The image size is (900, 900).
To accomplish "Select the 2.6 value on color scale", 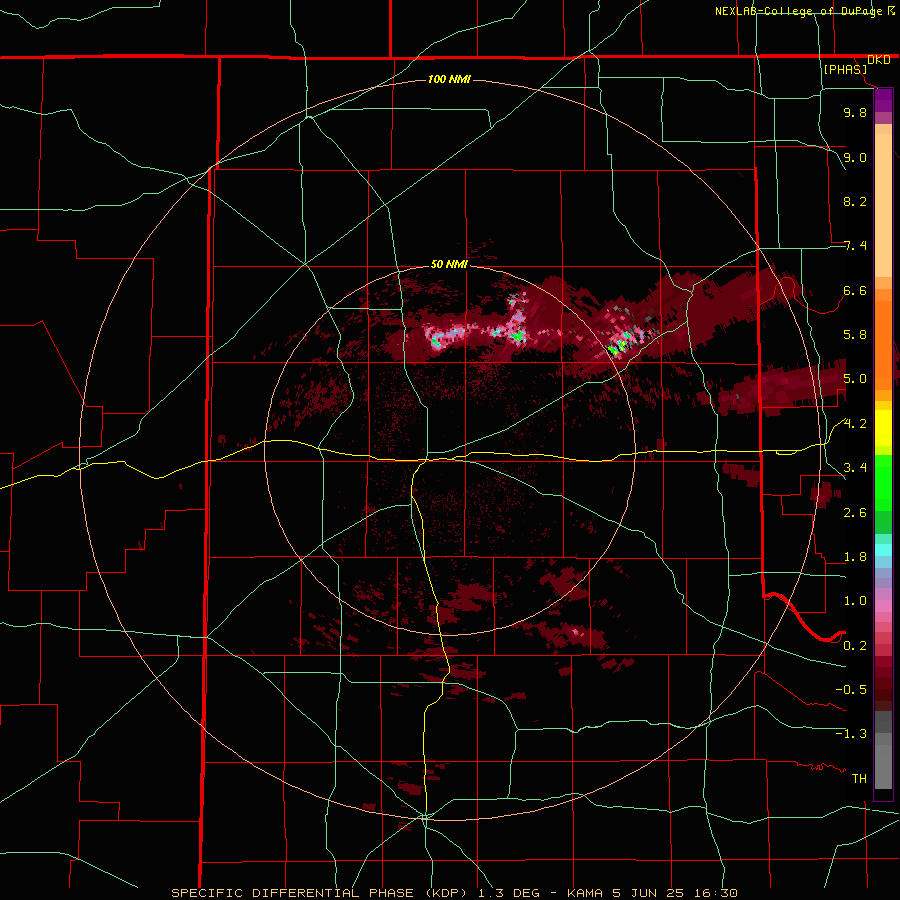I will pos(855,513).
